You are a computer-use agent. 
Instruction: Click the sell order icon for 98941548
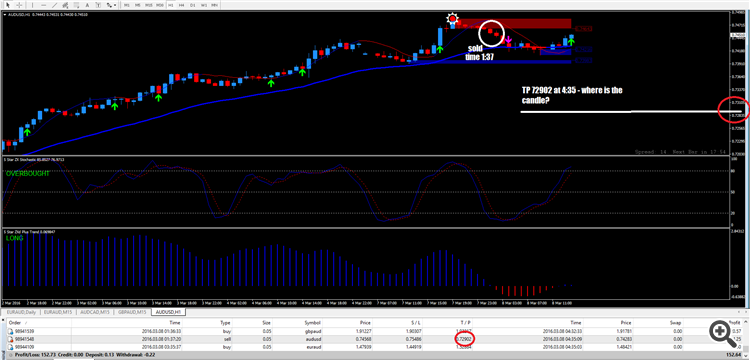point(11,338)
